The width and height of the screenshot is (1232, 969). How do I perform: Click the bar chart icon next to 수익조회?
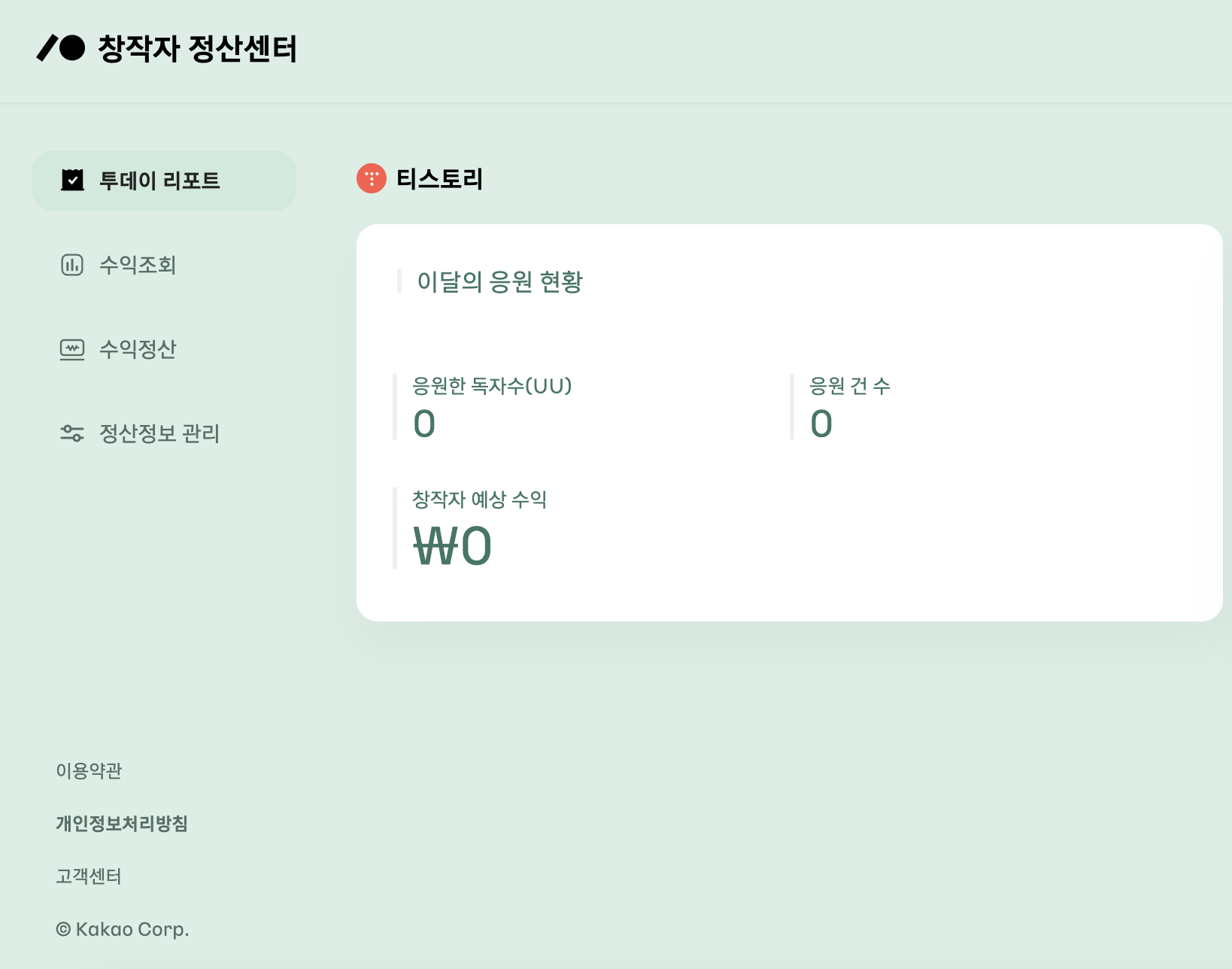[x=71, y=265]
